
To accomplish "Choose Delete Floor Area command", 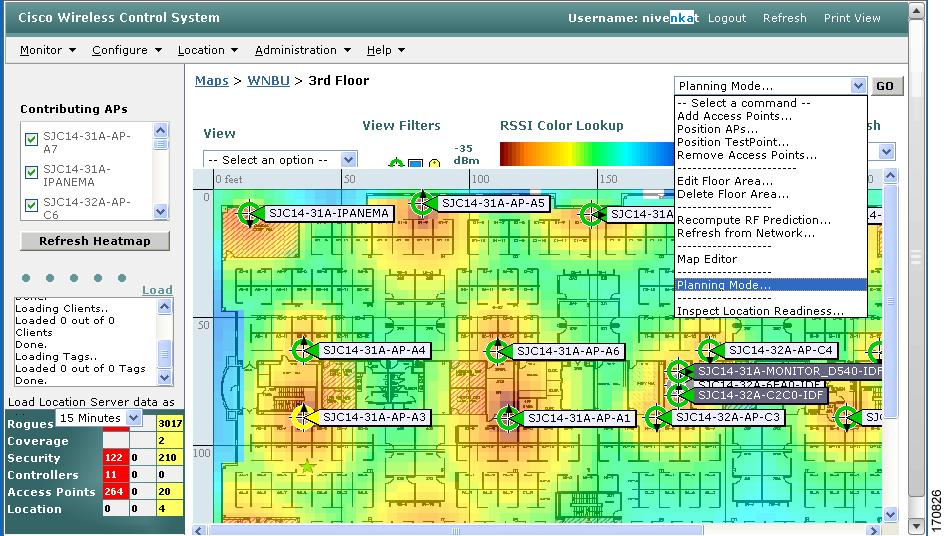I will (x=733, y=195).
